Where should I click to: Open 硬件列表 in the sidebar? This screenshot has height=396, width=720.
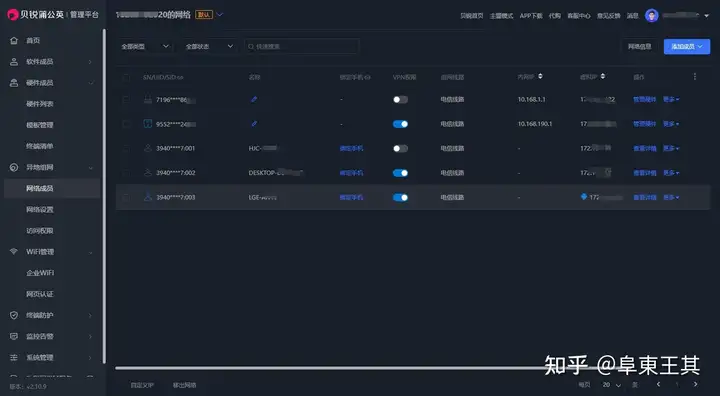(x=39, y=104)
